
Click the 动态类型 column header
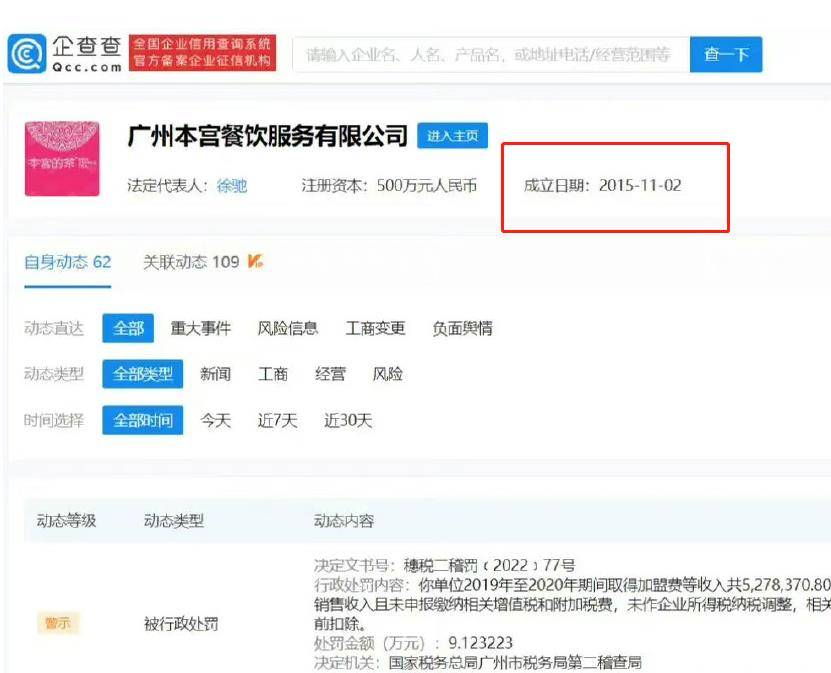(174, 521)
